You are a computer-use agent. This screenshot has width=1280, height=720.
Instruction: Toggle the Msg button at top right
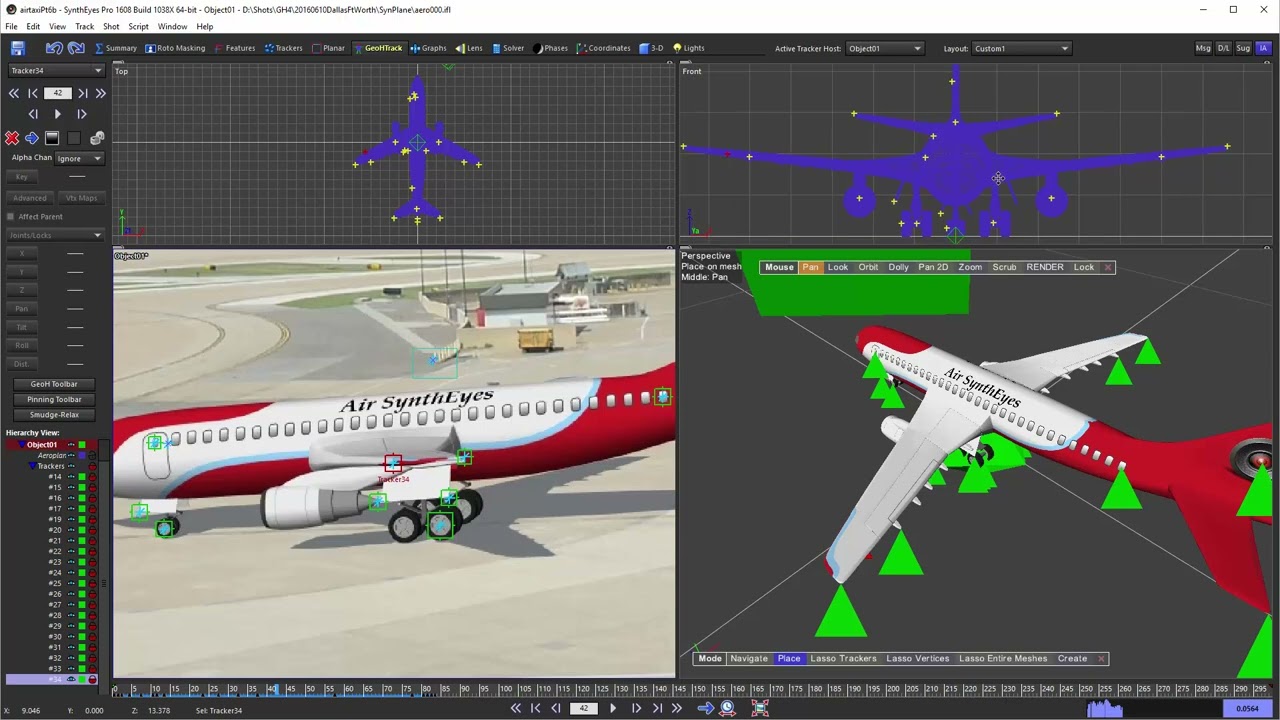[1203, 48]
